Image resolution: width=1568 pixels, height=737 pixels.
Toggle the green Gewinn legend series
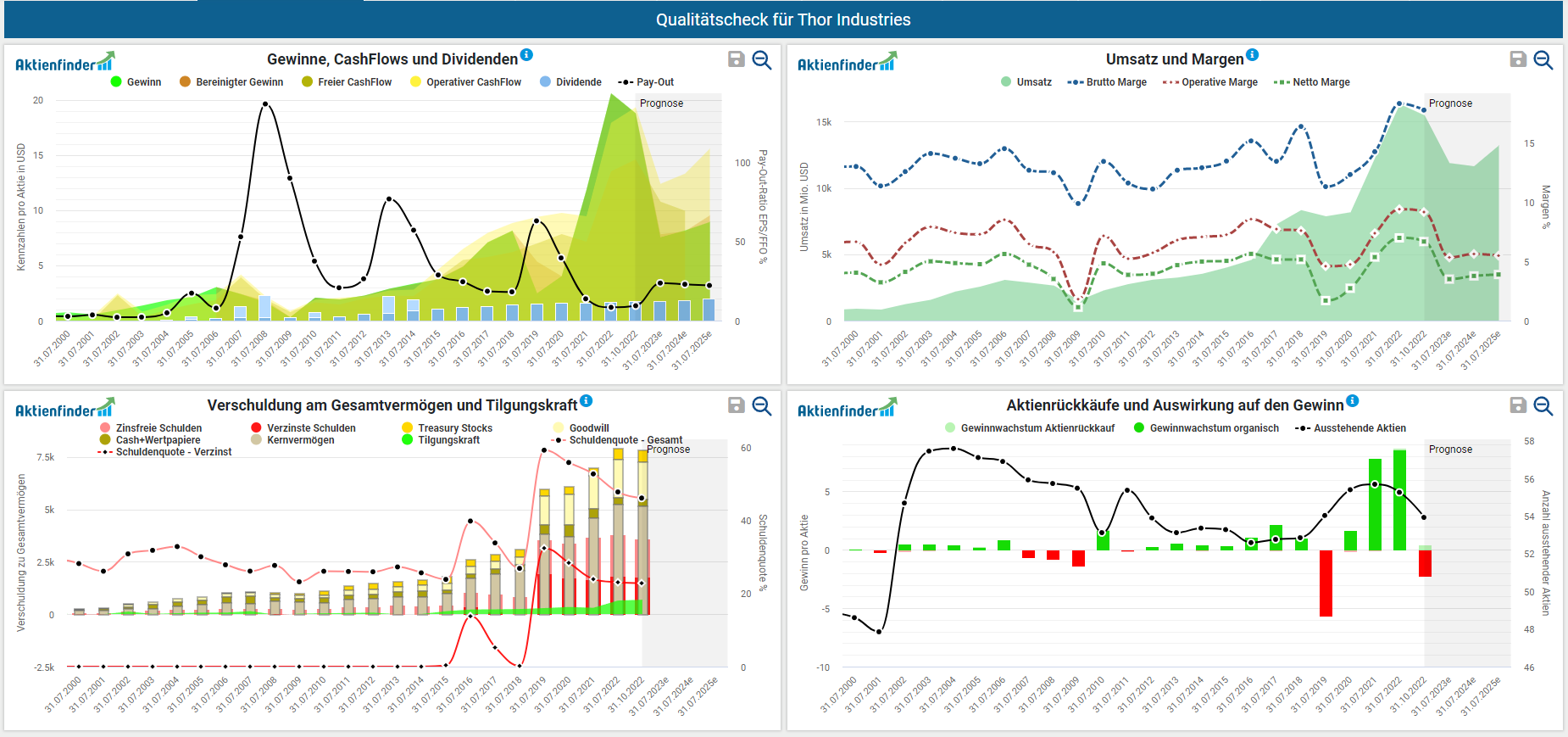(136, 82)
